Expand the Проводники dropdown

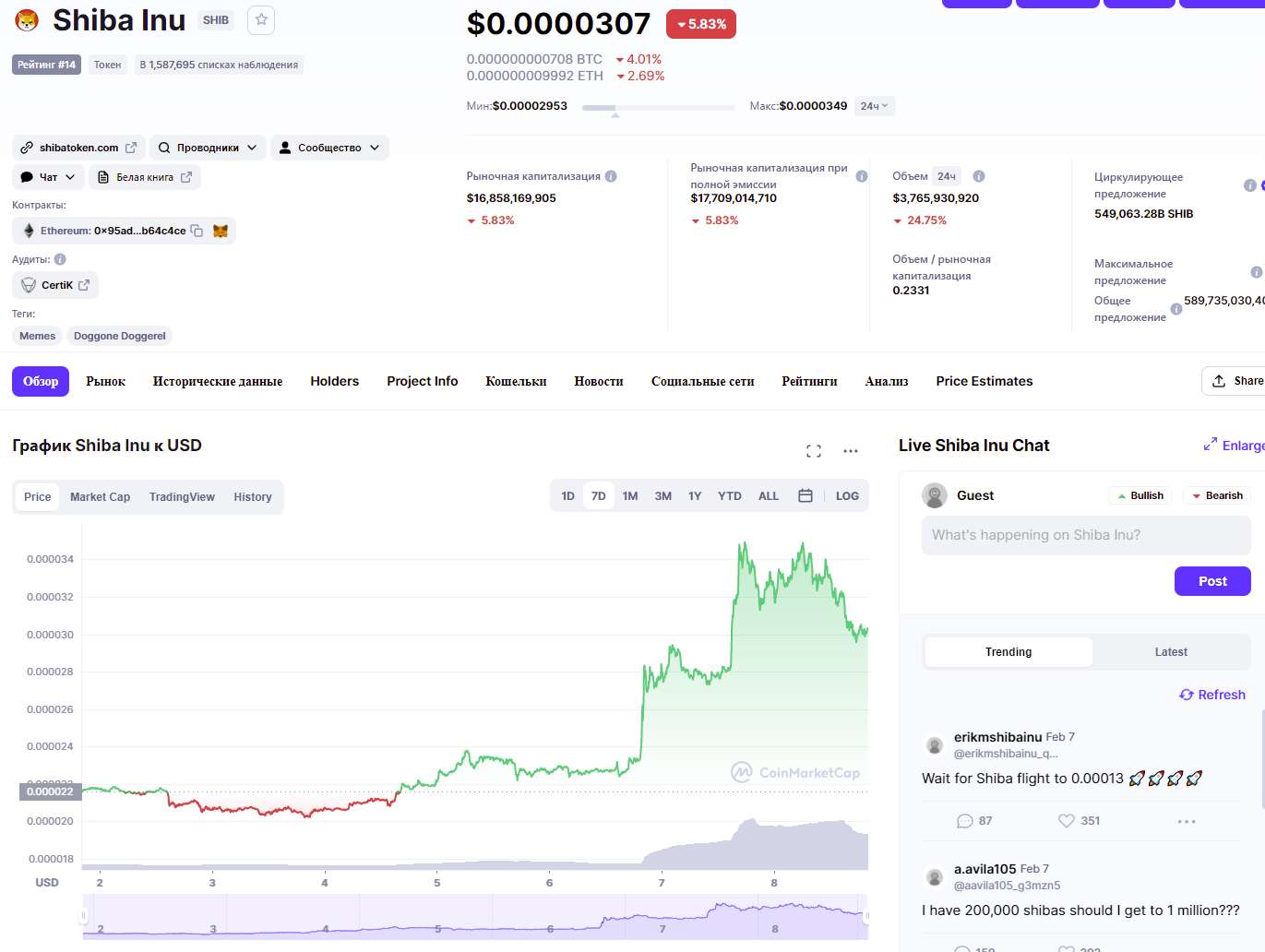click(x=208, y=148)
